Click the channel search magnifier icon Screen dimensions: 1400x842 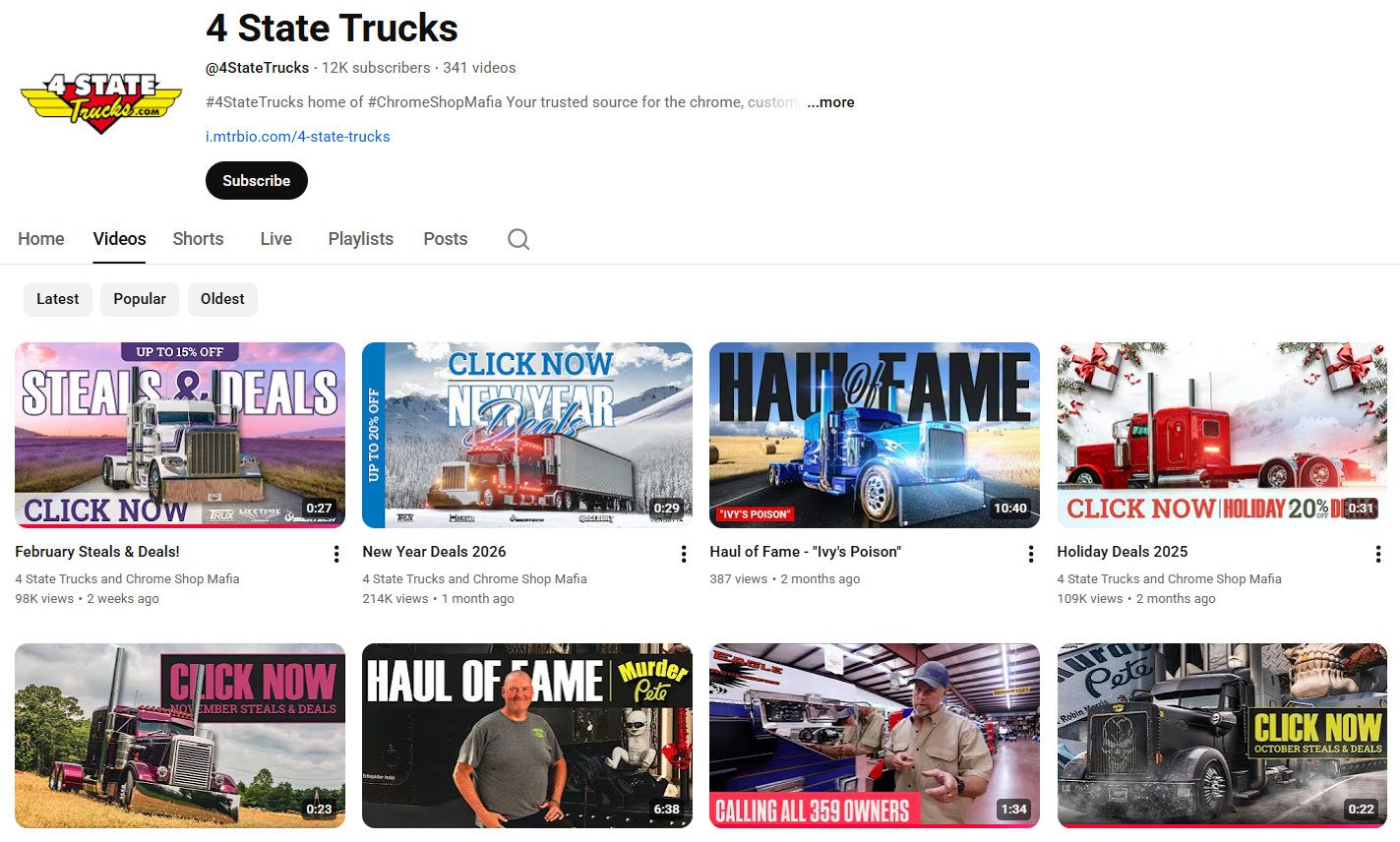(x=518, y=239)
